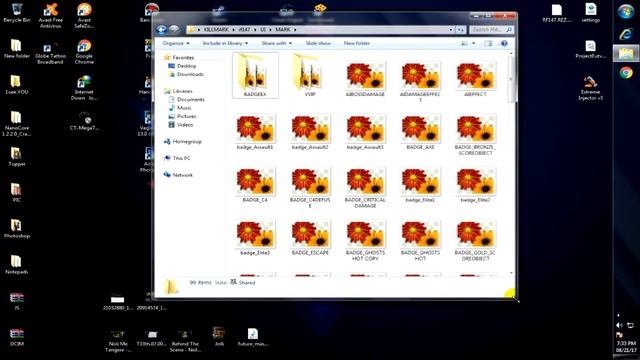
Task: Open Avast Free Antivirus desktop icon
Action: [x=51, y=16]
